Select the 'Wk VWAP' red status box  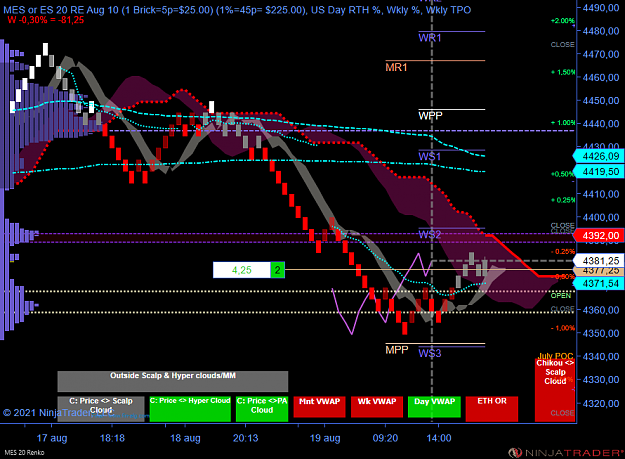pos(377,407)
